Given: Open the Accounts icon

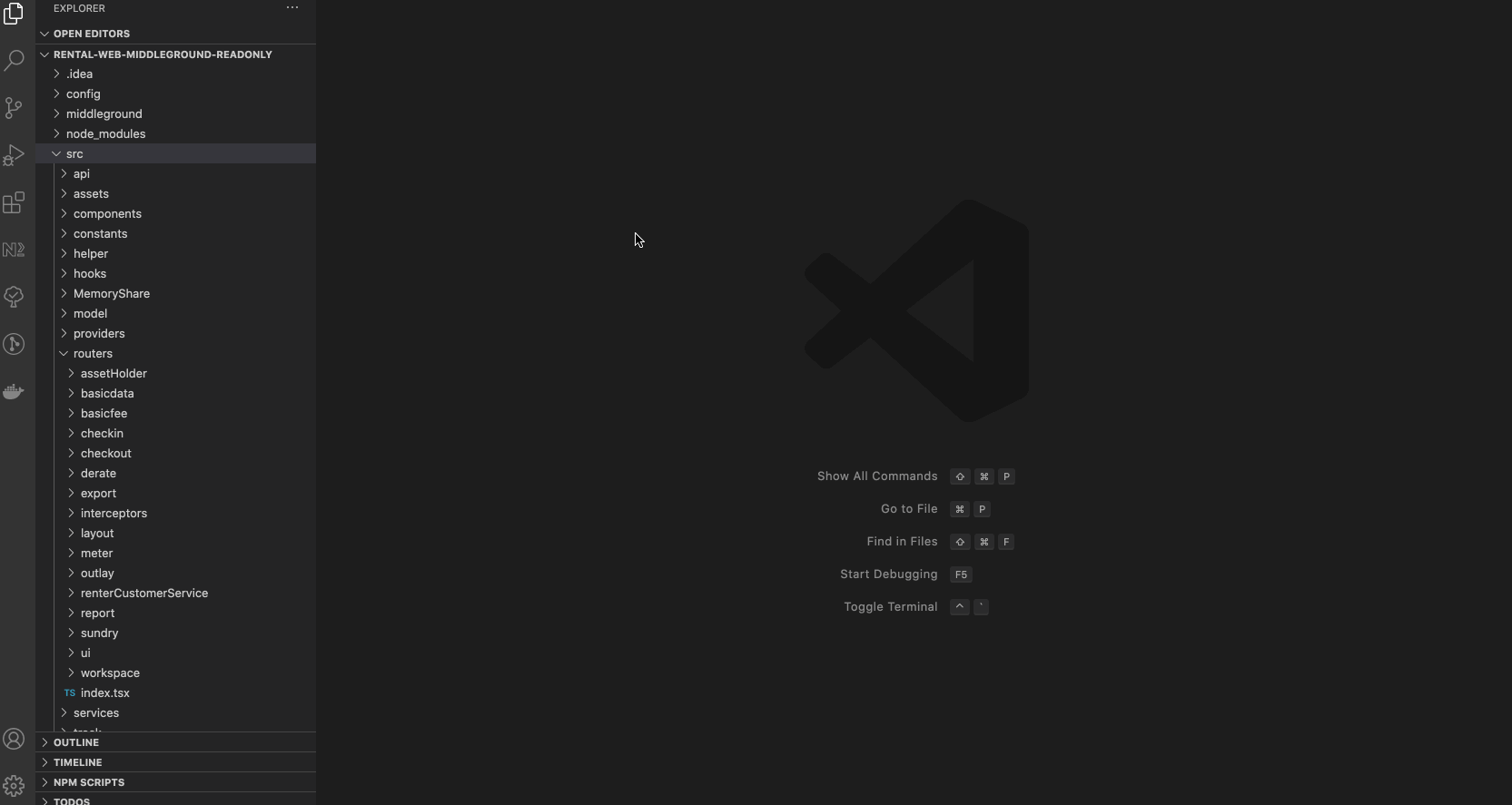Looking at the screenshot, I should tap(14, 739).
